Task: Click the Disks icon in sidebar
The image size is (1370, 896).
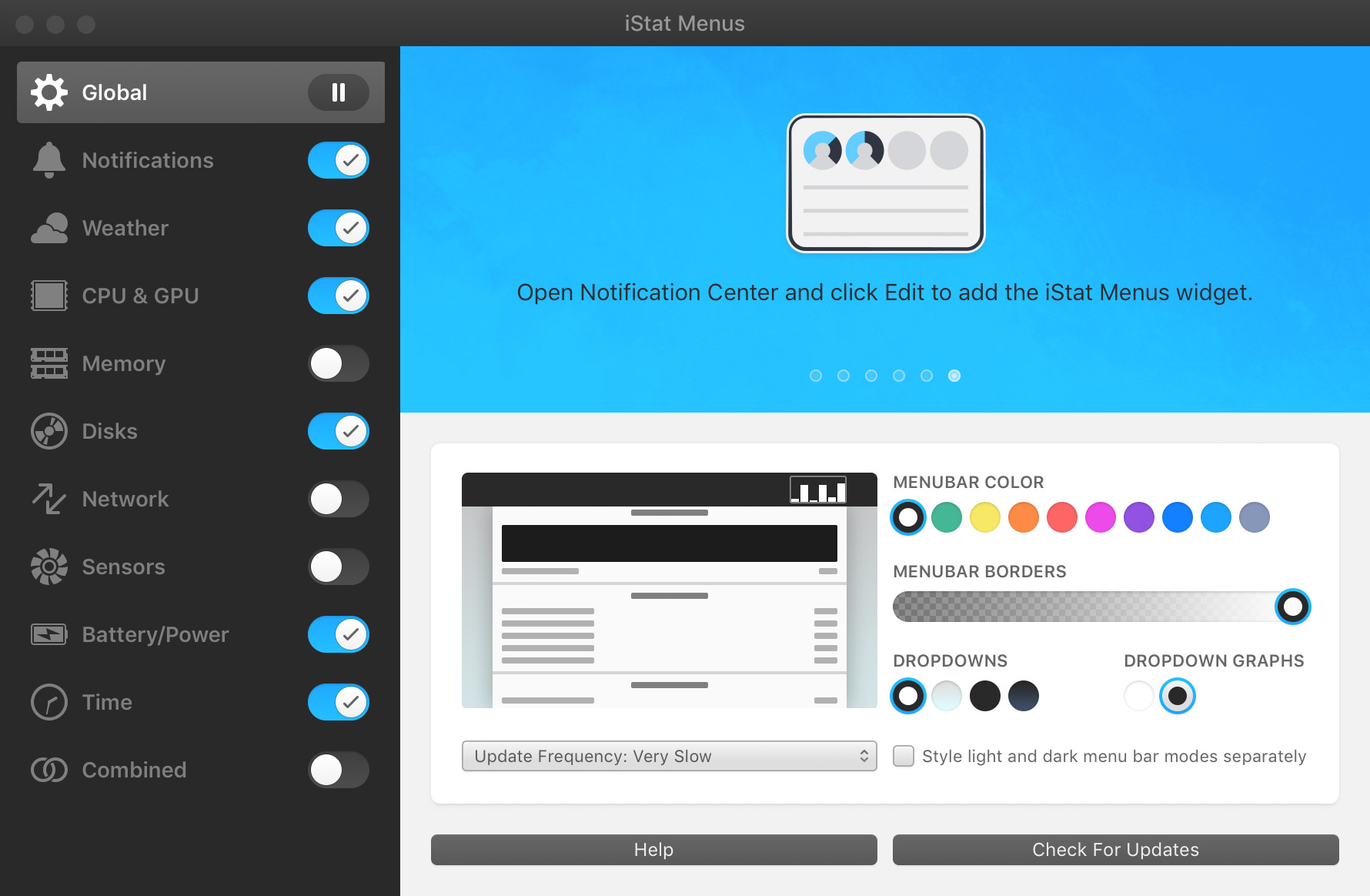Action: click(49, 431)
